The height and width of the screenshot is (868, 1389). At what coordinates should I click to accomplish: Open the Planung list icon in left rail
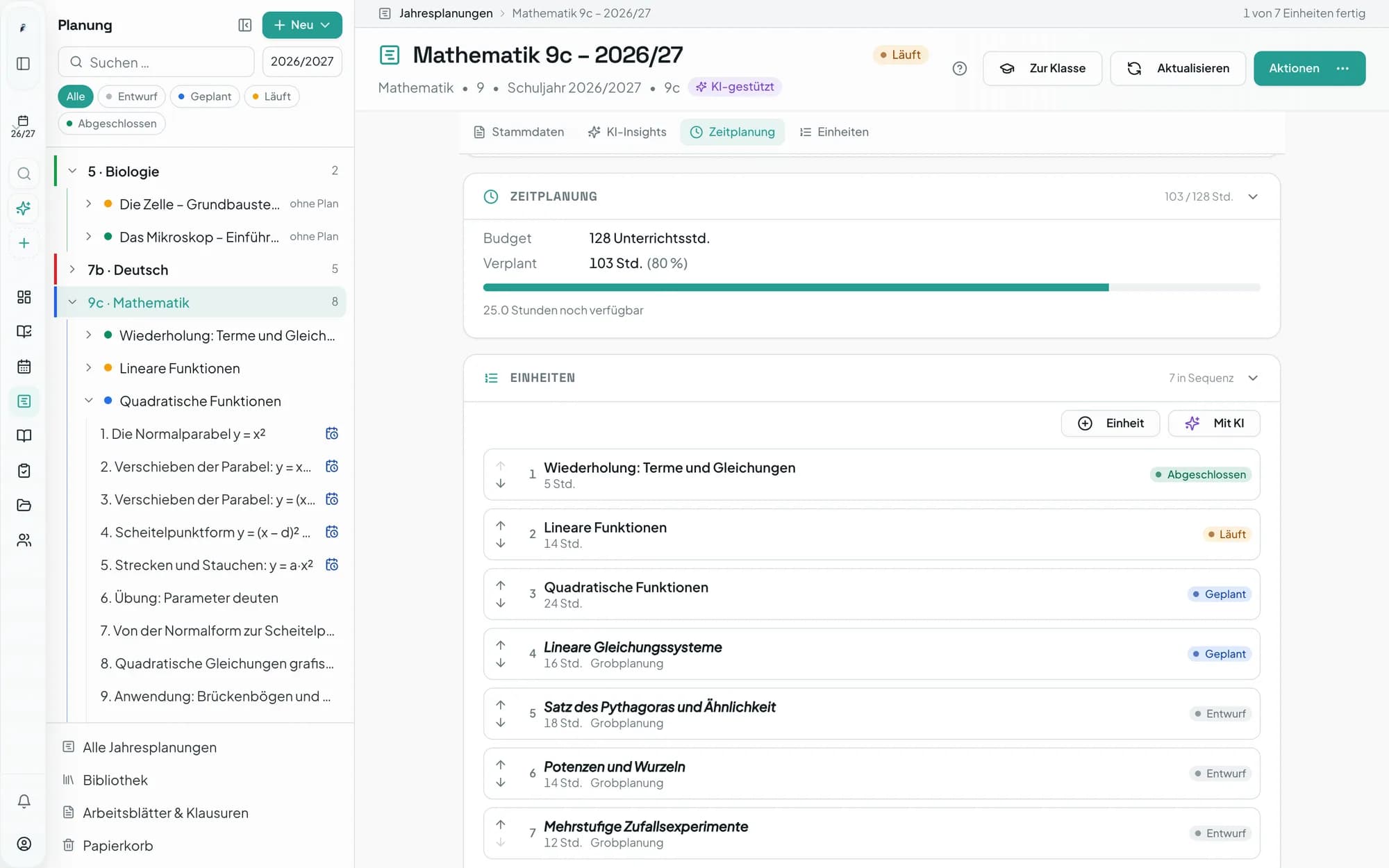tap(24, 401)
